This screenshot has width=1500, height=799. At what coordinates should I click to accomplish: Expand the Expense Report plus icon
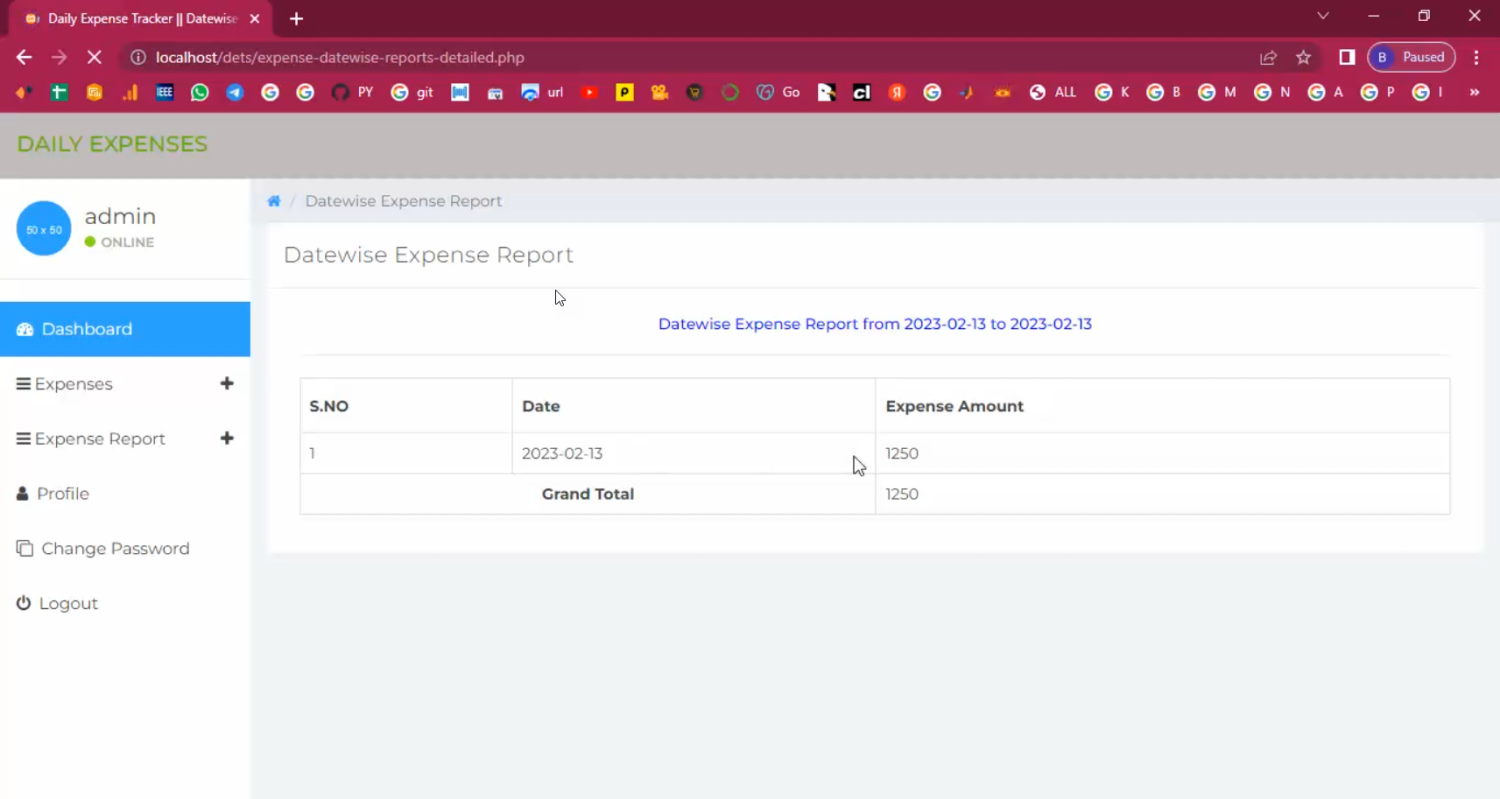[x=227, y=439]
